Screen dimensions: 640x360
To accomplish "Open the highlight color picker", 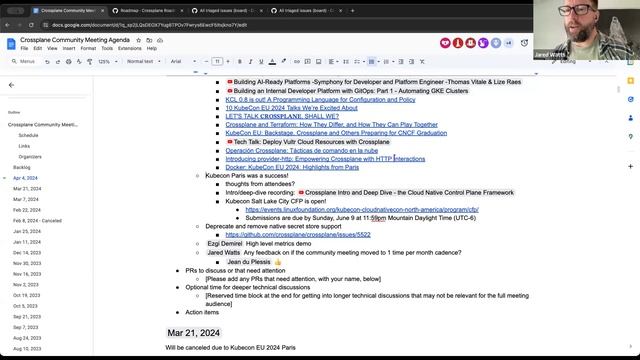I will [283, 62].
